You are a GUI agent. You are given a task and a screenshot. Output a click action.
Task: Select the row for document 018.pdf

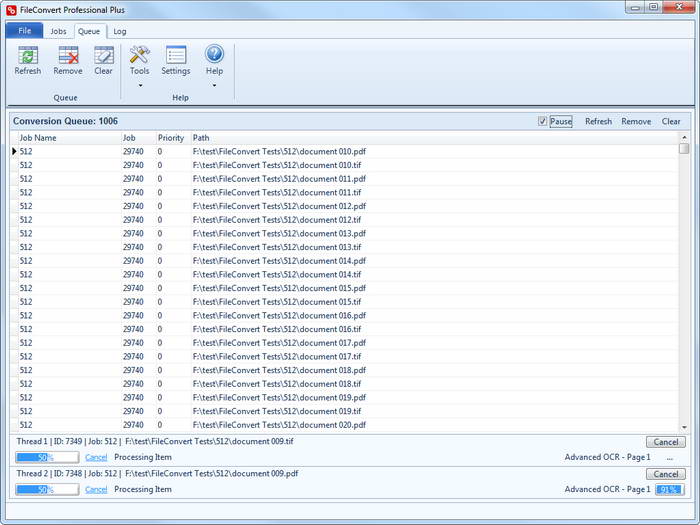(x=344, y=370)
